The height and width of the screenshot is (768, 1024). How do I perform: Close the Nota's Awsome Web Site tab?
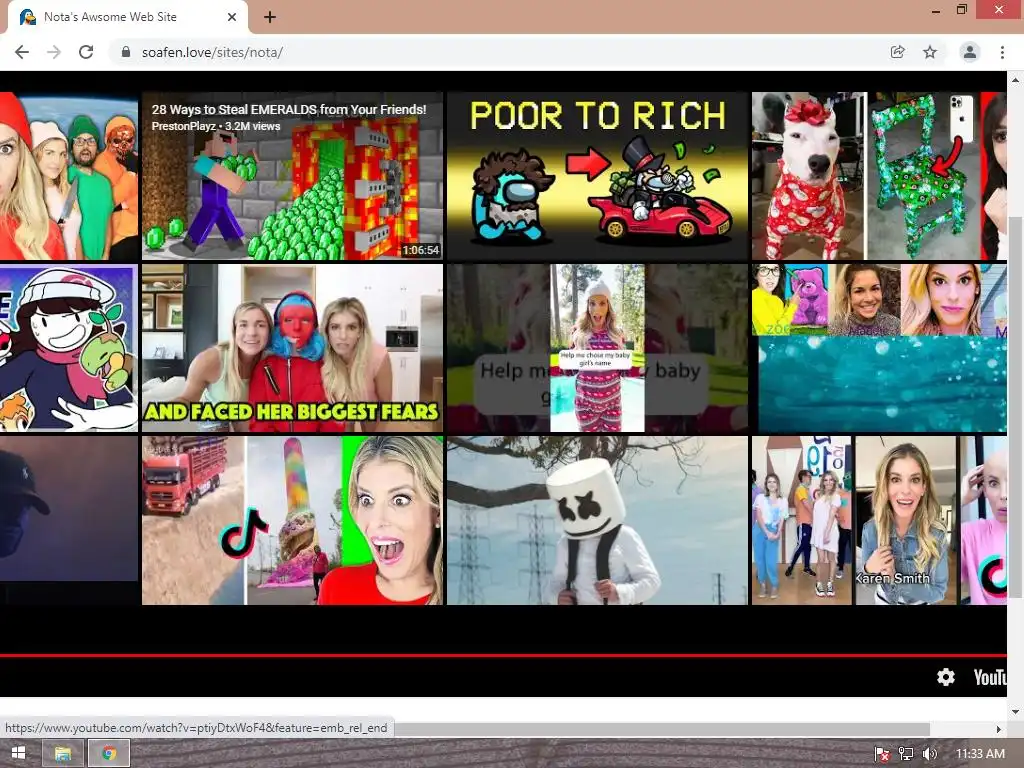pos(232,17)
